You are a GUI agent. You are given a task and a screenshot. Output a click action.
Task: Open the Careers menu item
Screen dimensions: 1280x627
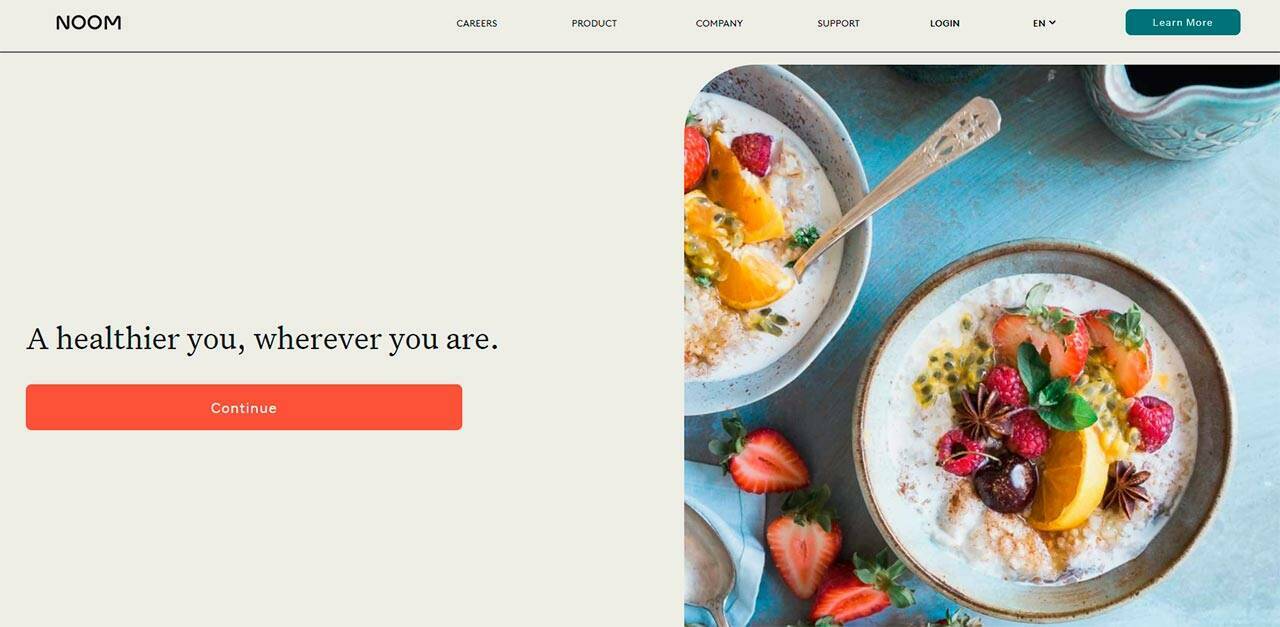pyautogui.click(x=477, y=23)
